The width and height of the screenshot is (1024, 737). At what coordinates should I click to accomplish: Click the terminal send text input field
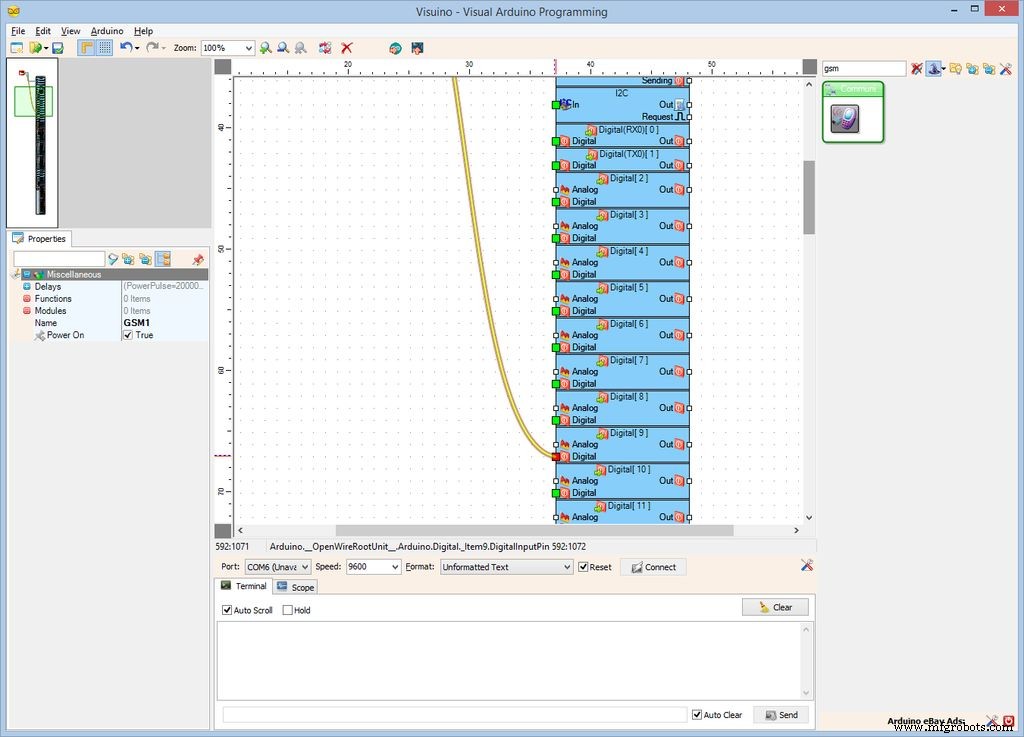[x=454, y=715]
